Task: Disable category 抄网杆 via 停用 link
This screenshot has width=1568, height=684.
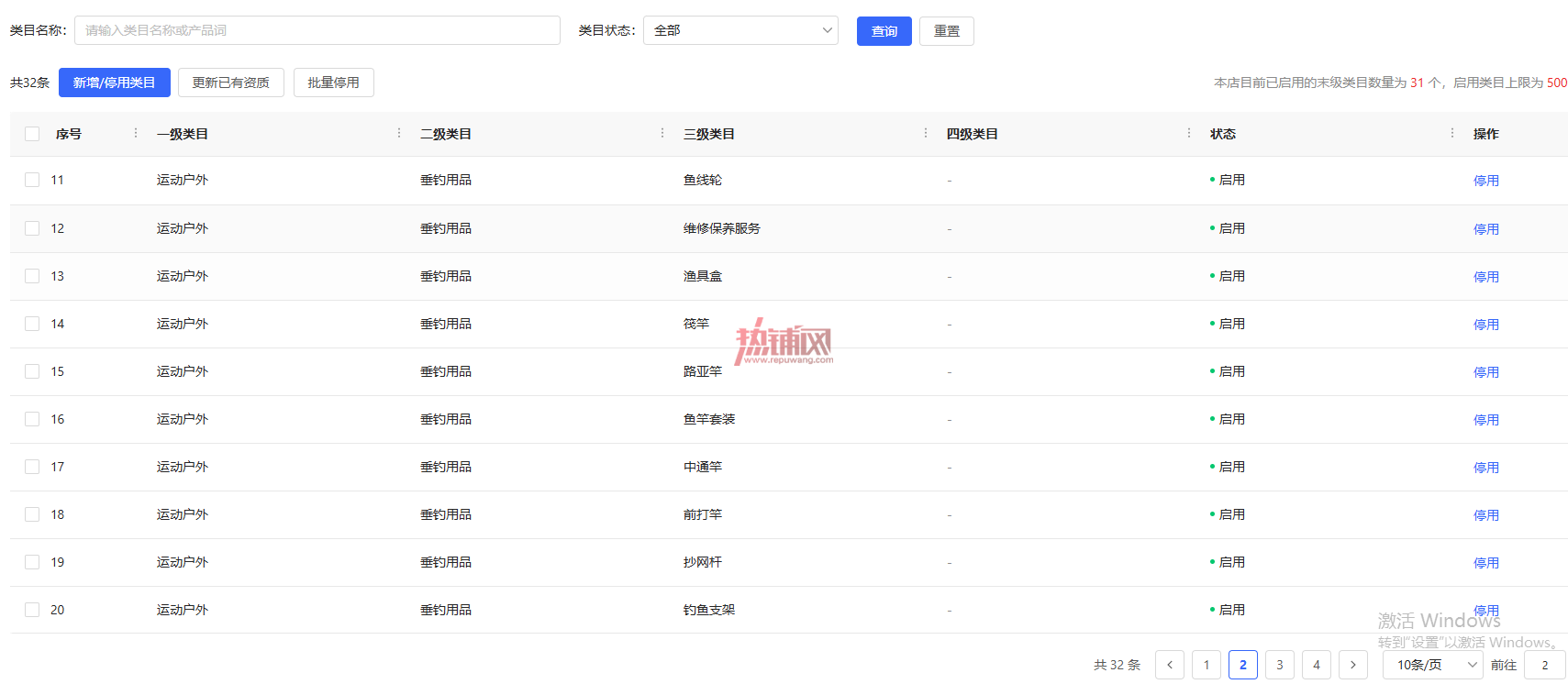Action: 1486,563
